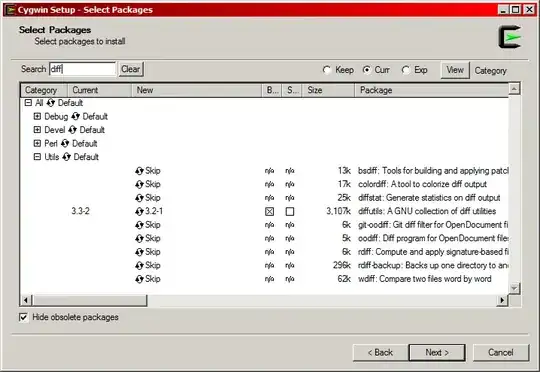Select the colordiff package description
This screenshot has height=372, width=540.
point(422,184)
